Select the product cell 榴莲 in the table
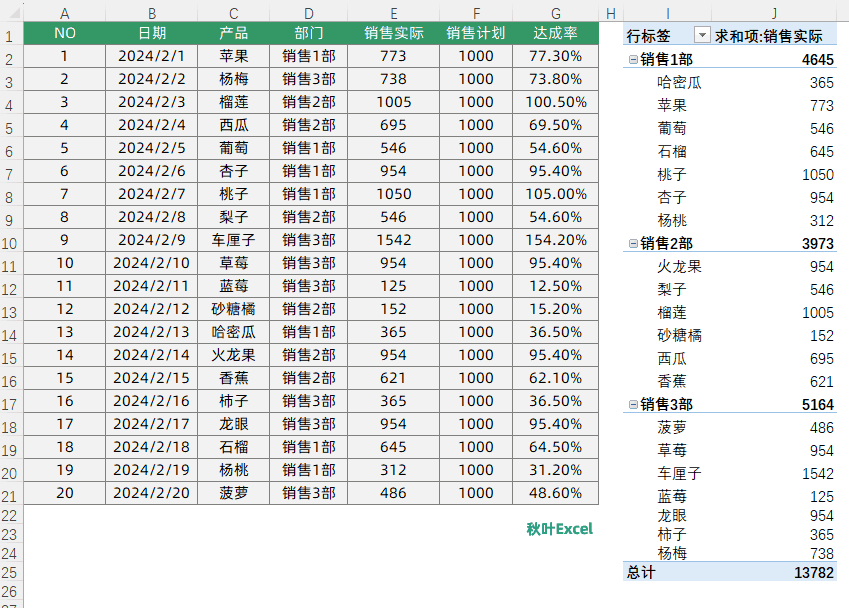Image resolution: width=849 pixels, height=608 pixels. click(x=233, y=102)
